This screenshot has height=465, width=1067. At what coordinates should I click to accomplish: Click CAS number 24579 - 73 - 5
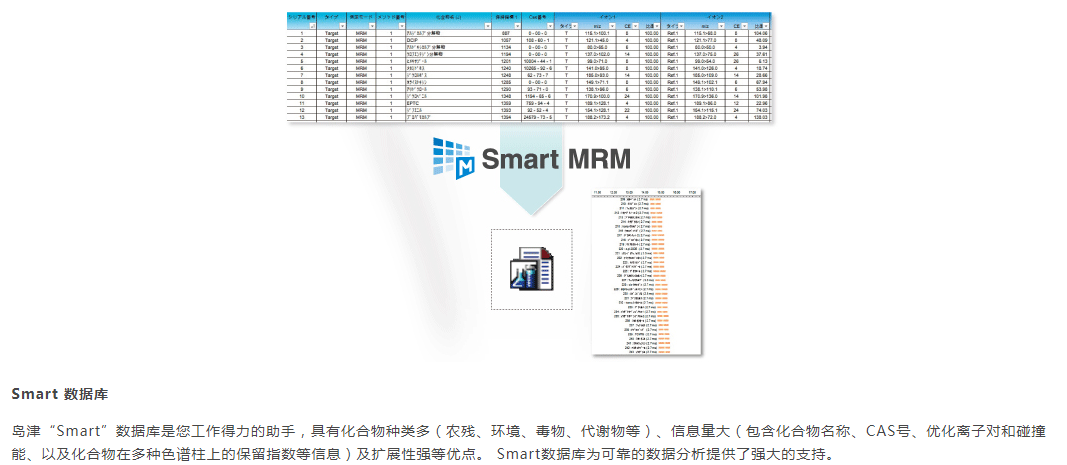(x=540, y=117)
